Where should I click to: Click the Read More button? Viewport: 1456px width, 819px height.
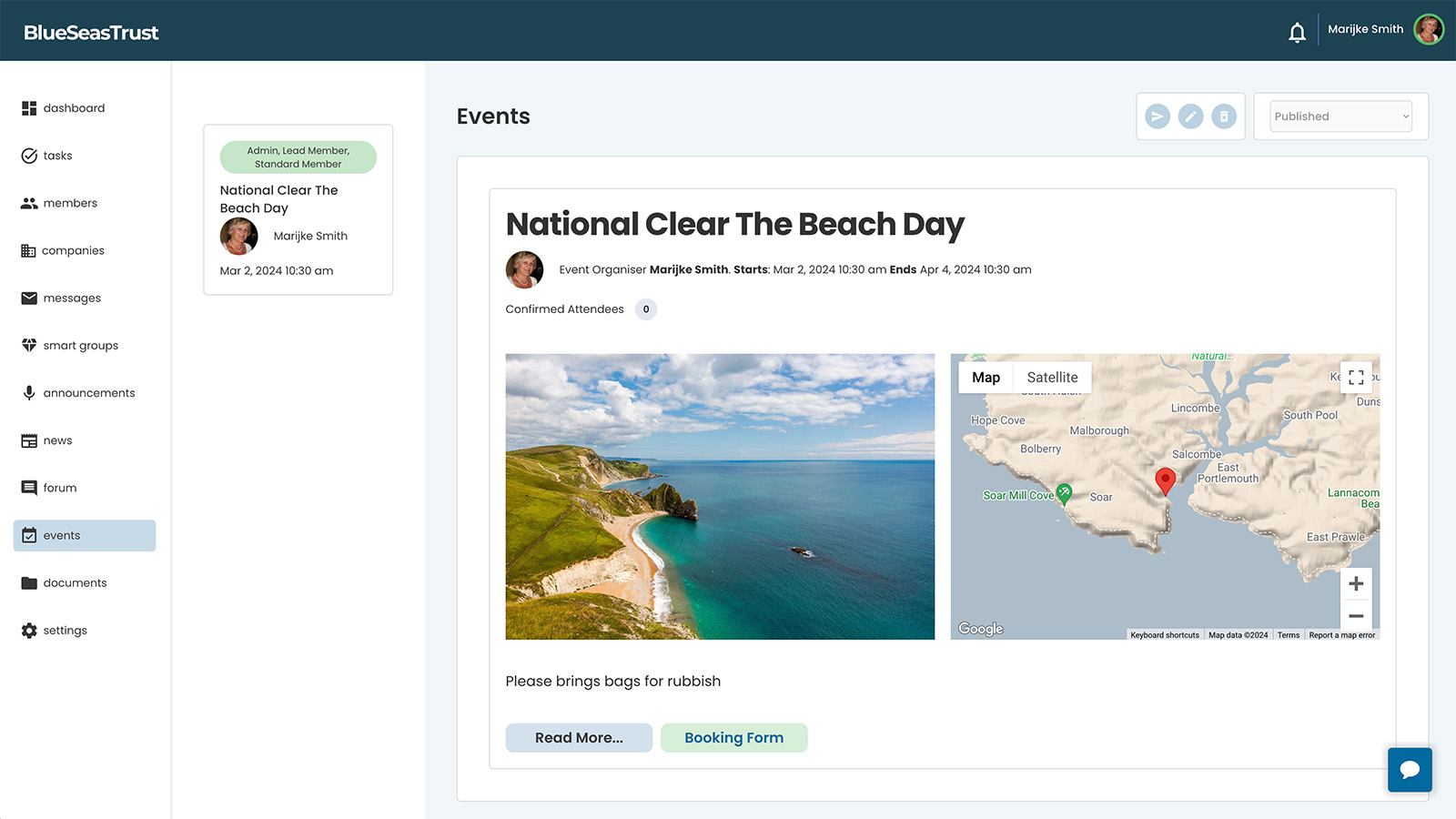click(x=579, y=737)
